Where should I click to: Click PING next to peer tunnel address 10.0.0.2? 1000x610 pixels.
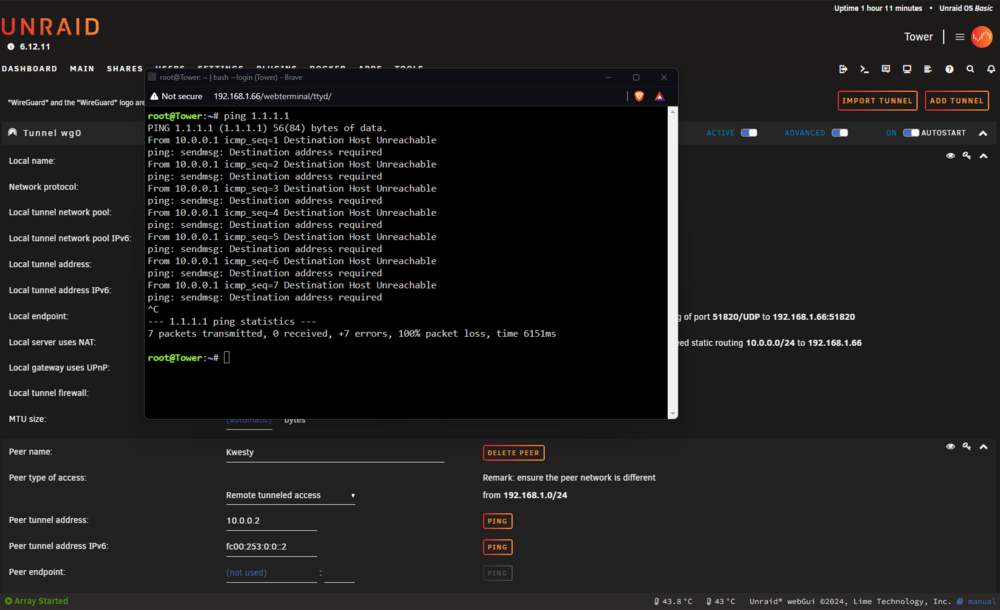(x=497, y=521)
